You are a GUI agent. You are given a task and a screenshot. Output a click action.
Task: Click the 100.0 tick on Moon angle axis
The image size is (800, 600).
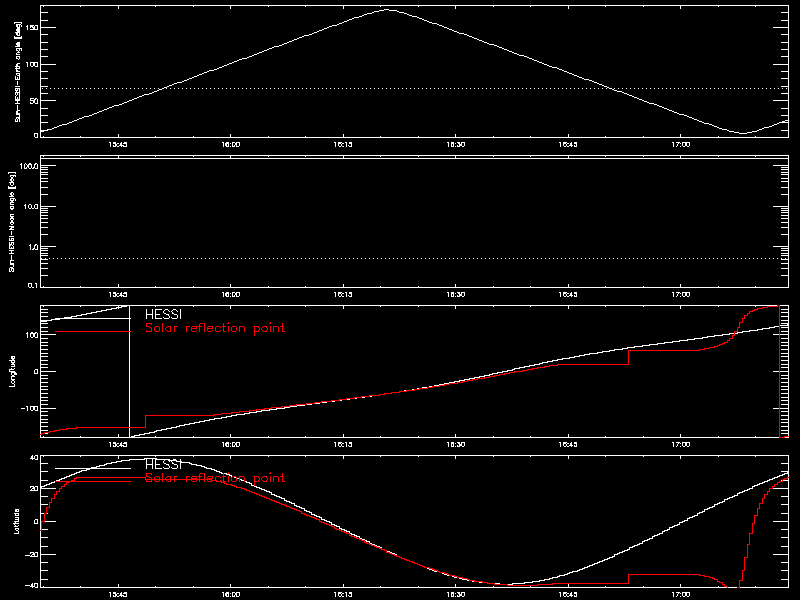pyautogui.click(x=29, y=166)
